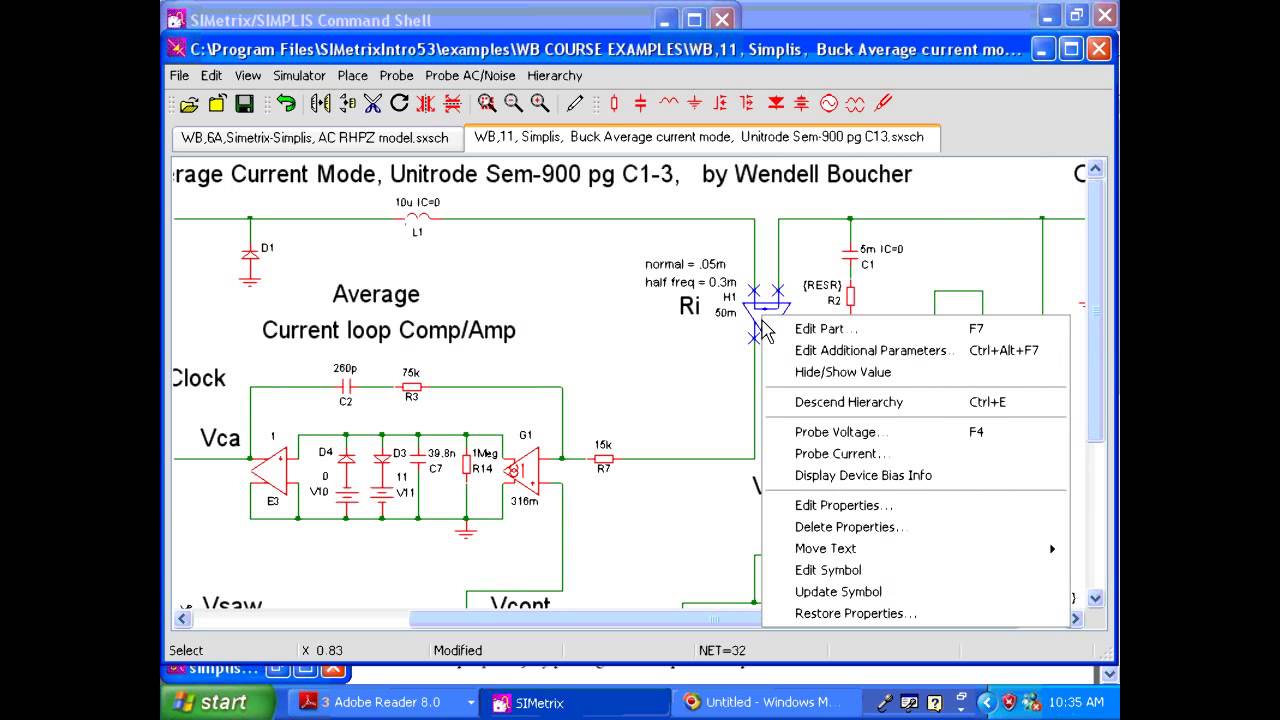Place a capacitor from the toolbar
Screen dimensions: 1280x720
point(640,103)
